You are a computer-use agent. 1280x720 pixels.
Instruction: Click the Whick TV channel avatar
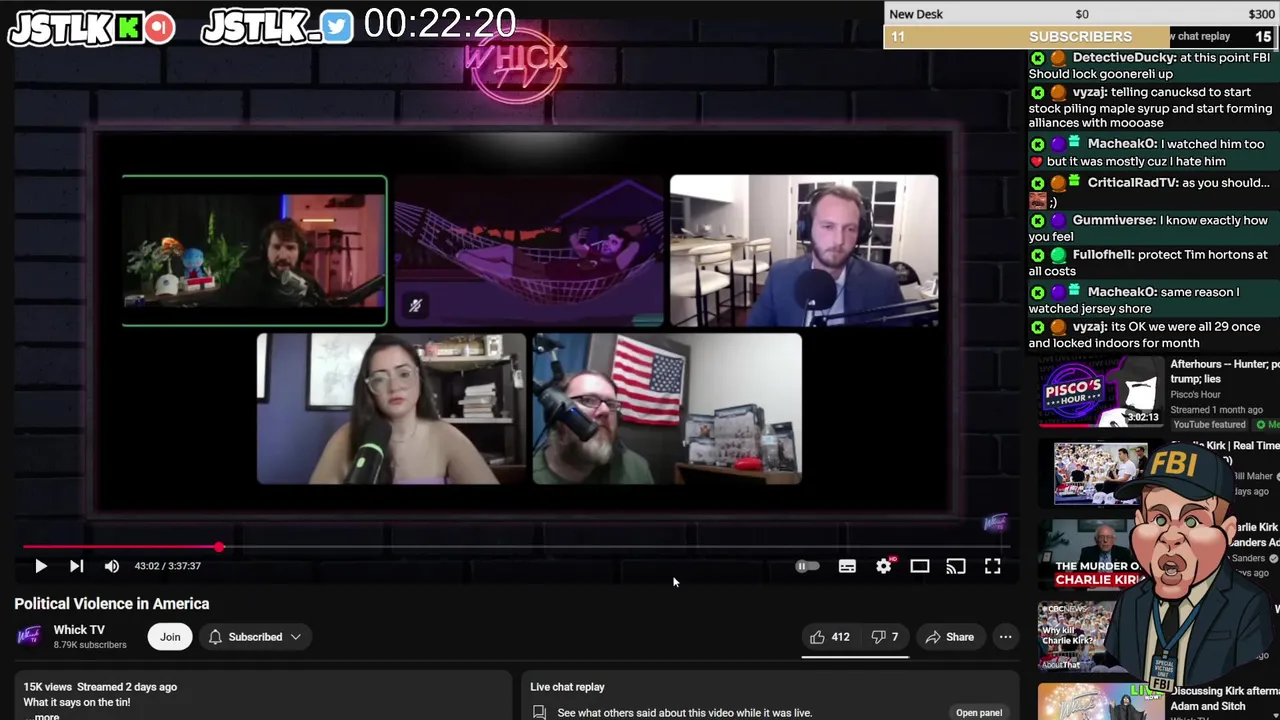point(30,636)
